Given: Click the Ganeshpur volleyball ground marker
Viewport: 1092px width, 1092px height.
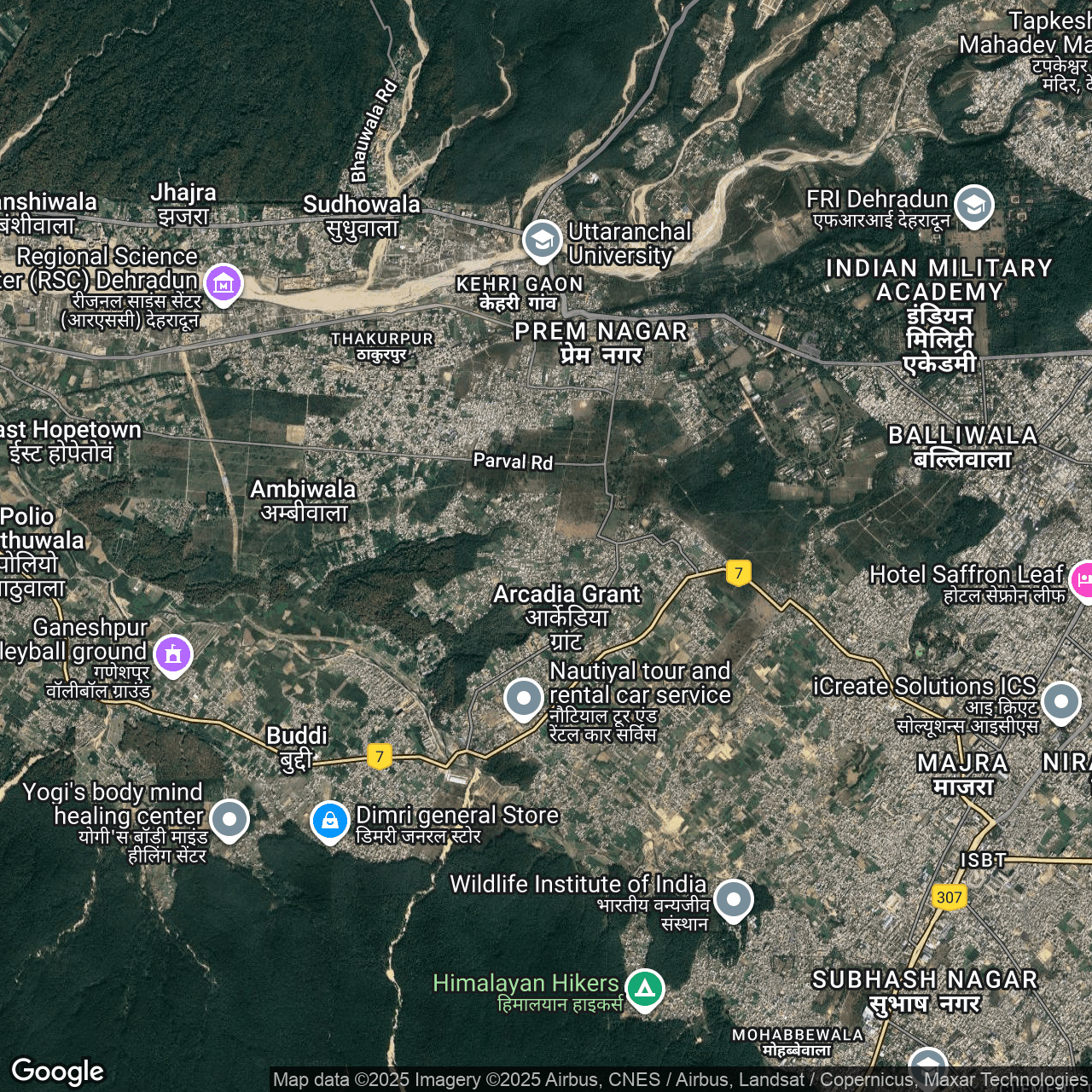Looking at the screenshot, I should (173, 654).
